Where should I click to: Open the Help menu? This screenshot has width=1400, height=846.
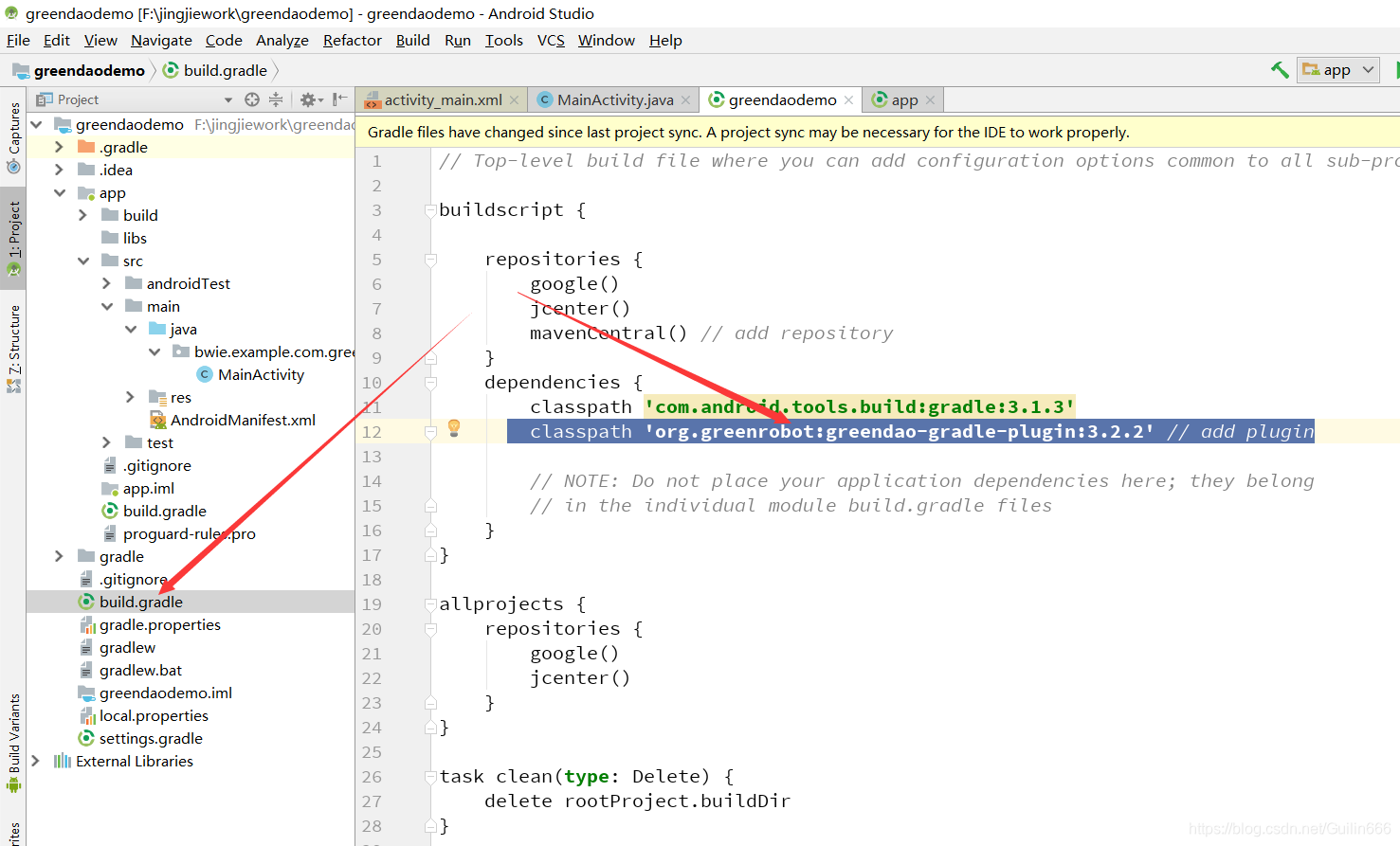pos(665,40)
